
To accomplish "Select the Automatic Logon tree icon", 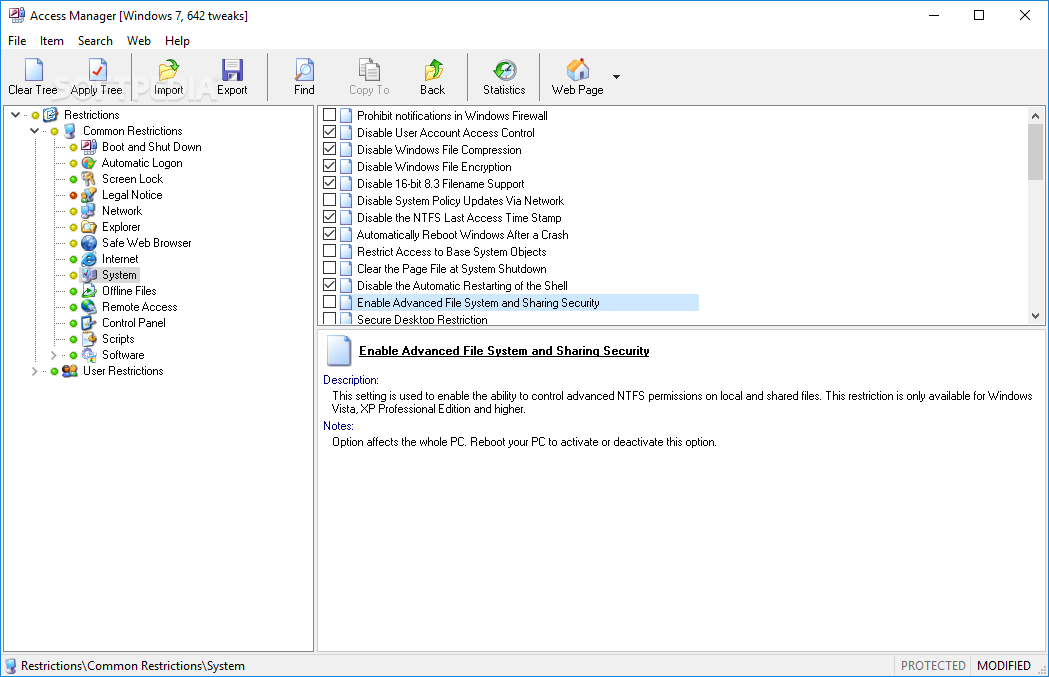I will (89, 163).
